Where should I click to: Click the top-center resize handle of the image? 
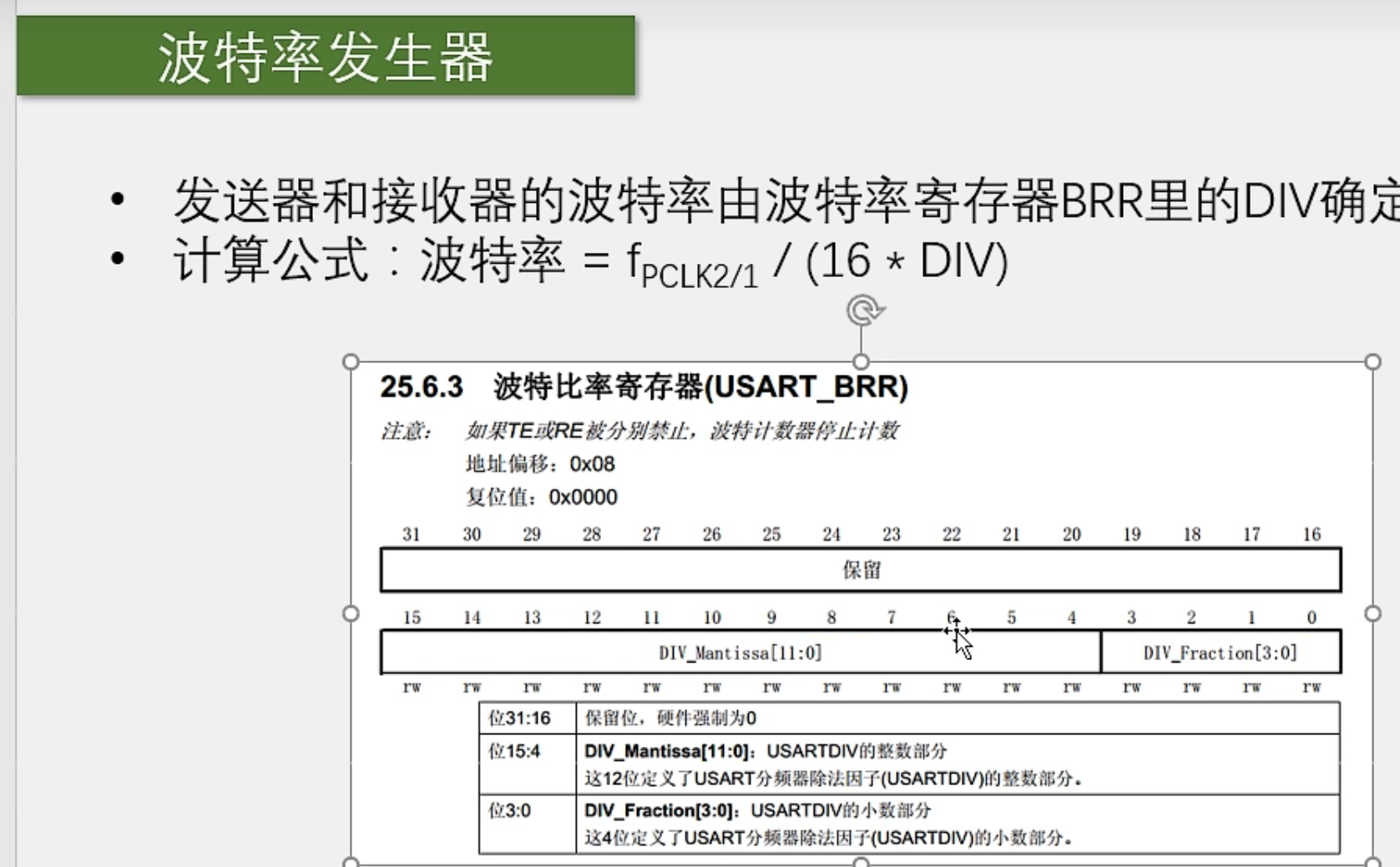pos(862,361)
